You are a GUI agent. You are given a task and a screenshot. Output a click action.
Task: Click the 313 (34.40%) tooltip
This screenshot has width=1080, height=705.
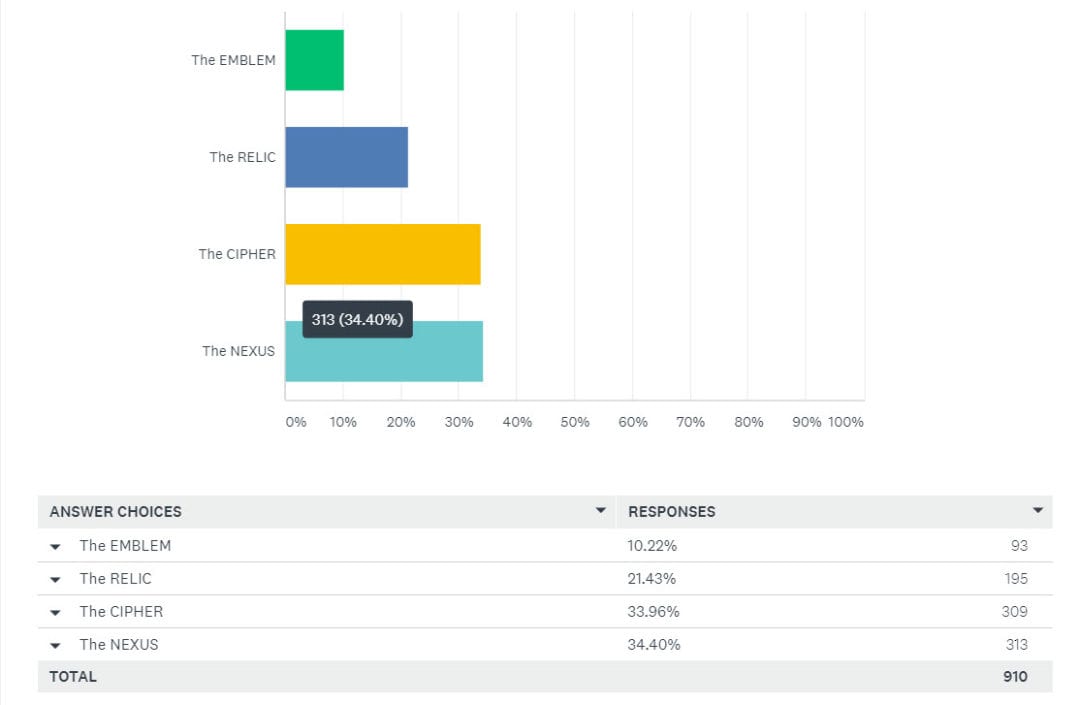[357, 319]
